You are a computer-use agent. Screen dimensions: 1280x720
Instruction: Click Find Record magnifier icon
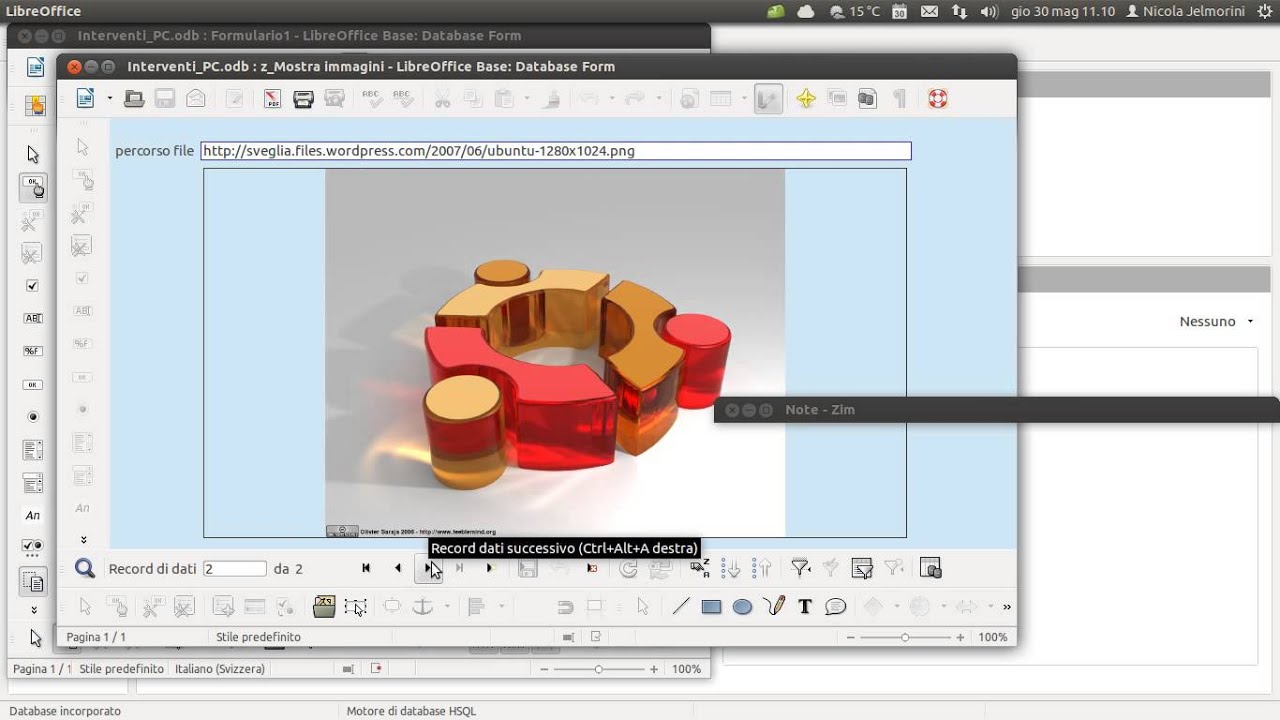tap(85, 568)
